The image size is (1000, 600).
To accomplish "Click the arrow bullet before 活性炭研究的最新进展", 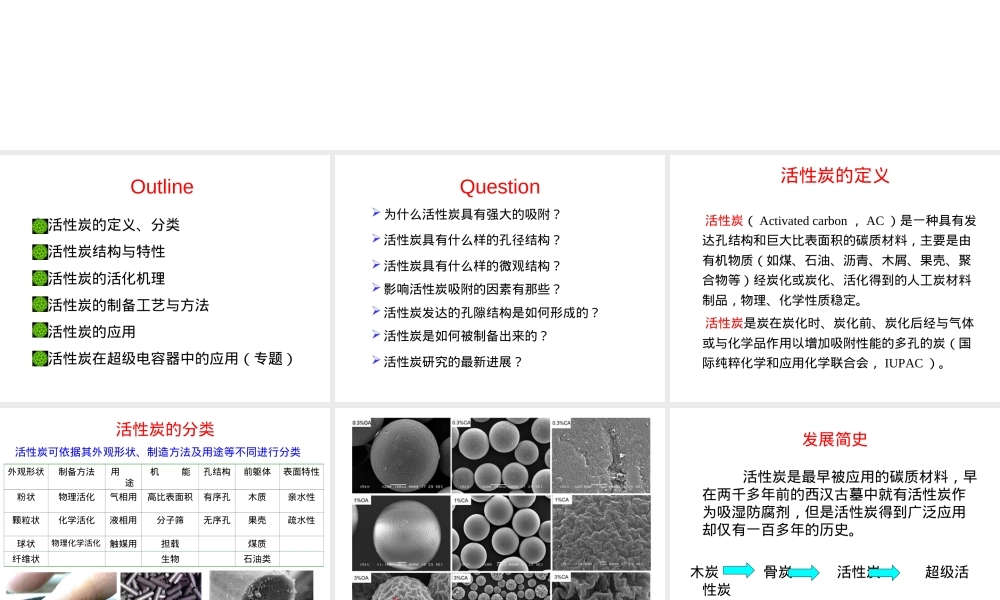I will click(376, 360).
